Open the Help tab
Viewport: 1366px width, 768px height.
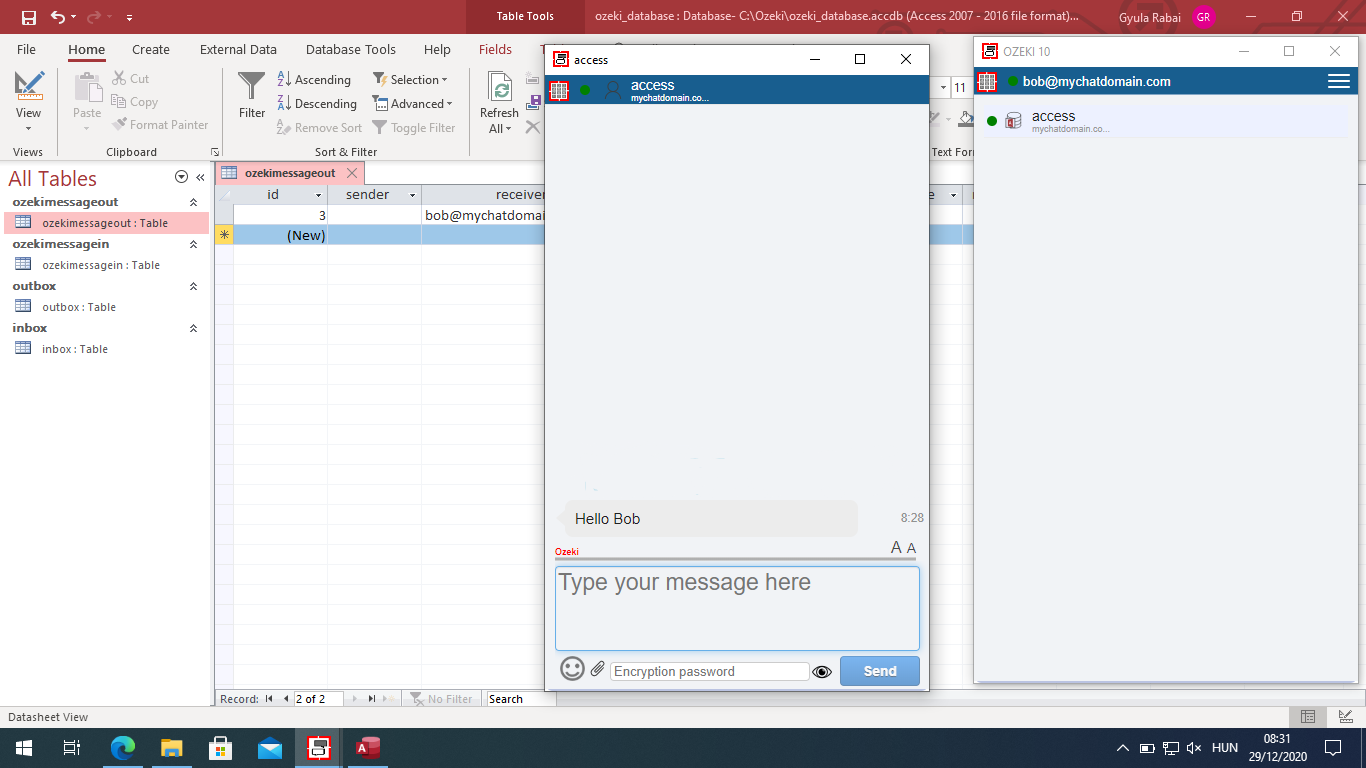(x=437, y=49)
